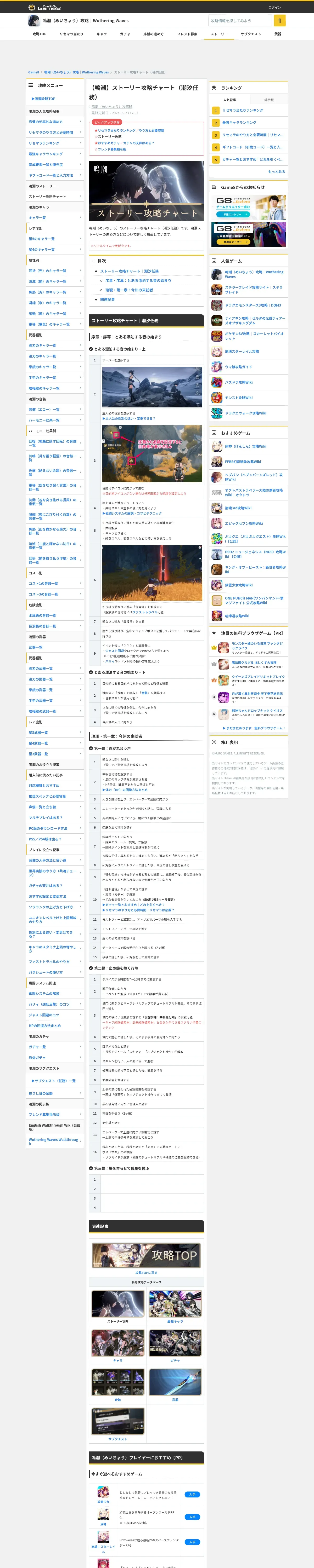Click the Game8からのお知らせ news icon
The image size is (314, 1568).
coord(214,187)
